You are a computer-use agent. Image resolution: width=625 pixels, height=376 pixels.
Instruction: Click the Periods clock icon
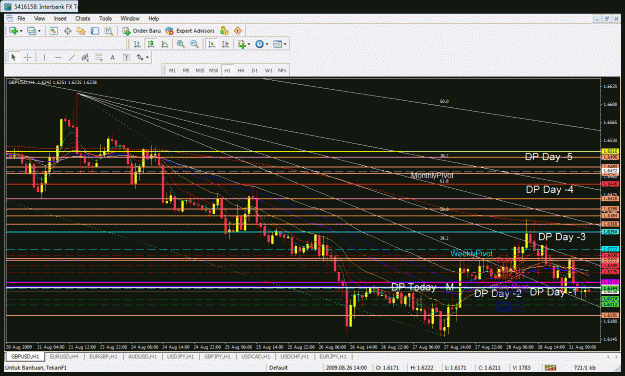click(259, 44)
